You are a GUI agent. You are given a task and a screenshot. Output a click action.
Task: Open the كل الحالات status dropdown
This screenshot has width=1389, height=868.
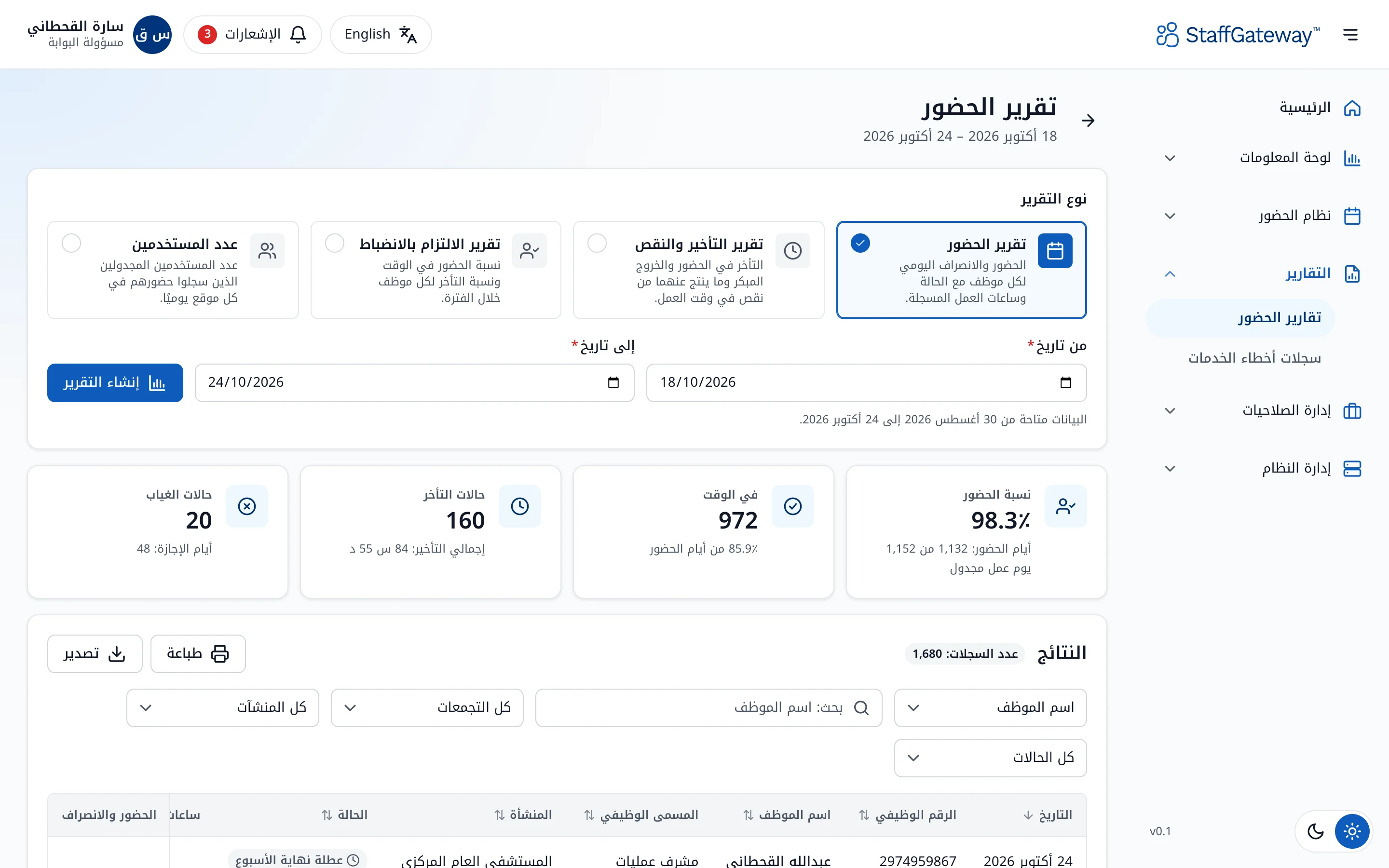[990, 758]
